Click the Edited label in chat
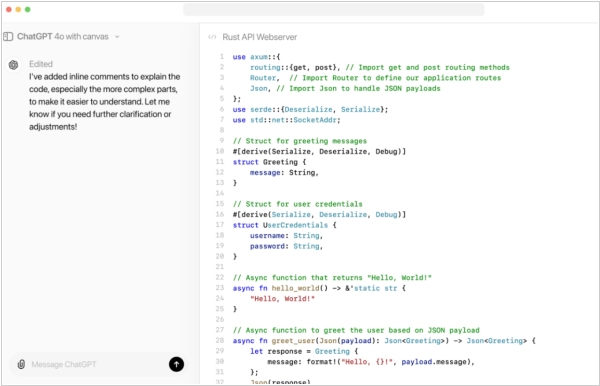This screenshot has height=386, width=600. pyautogui.click(x=41, y=64)
